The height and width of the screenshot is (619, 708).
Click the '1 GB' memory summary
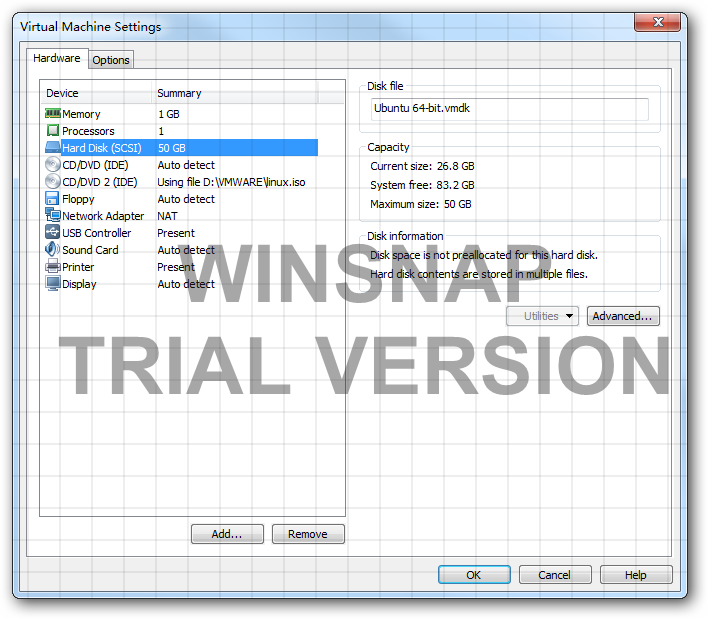click(x=169, y=114)
